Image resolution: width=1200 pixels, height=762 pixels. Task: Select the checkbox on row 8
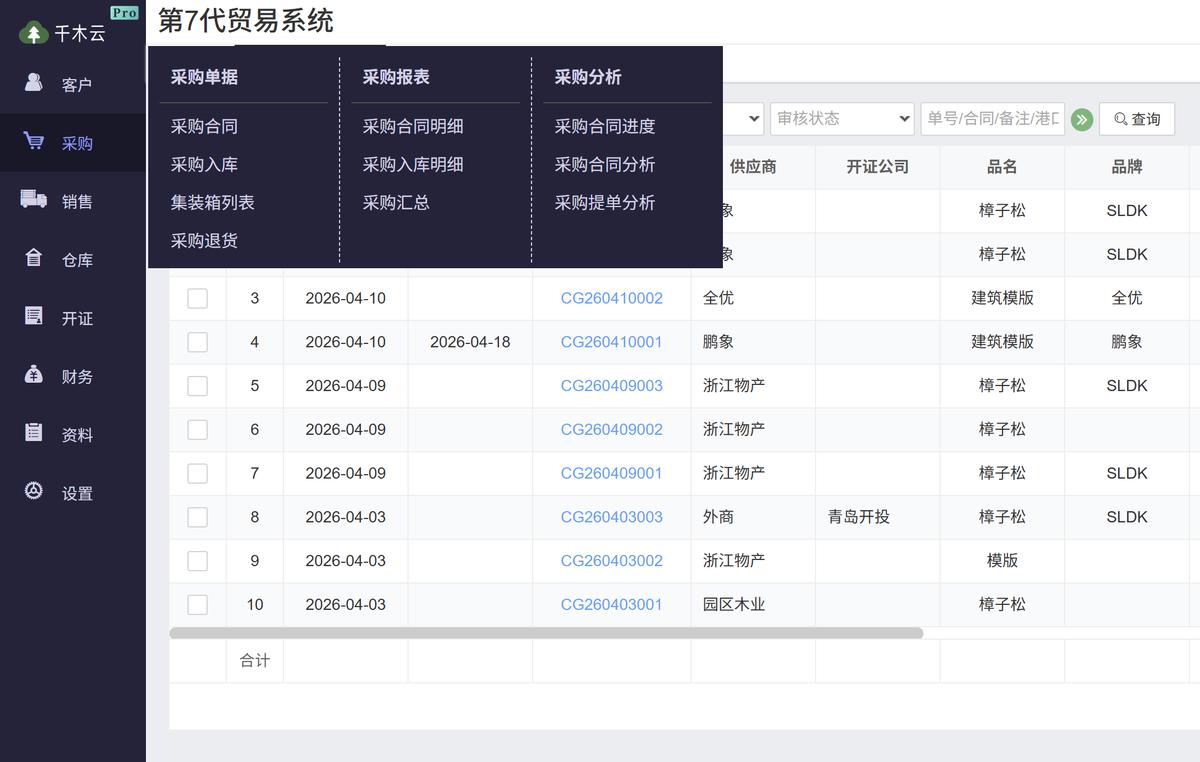pos(197,517)
